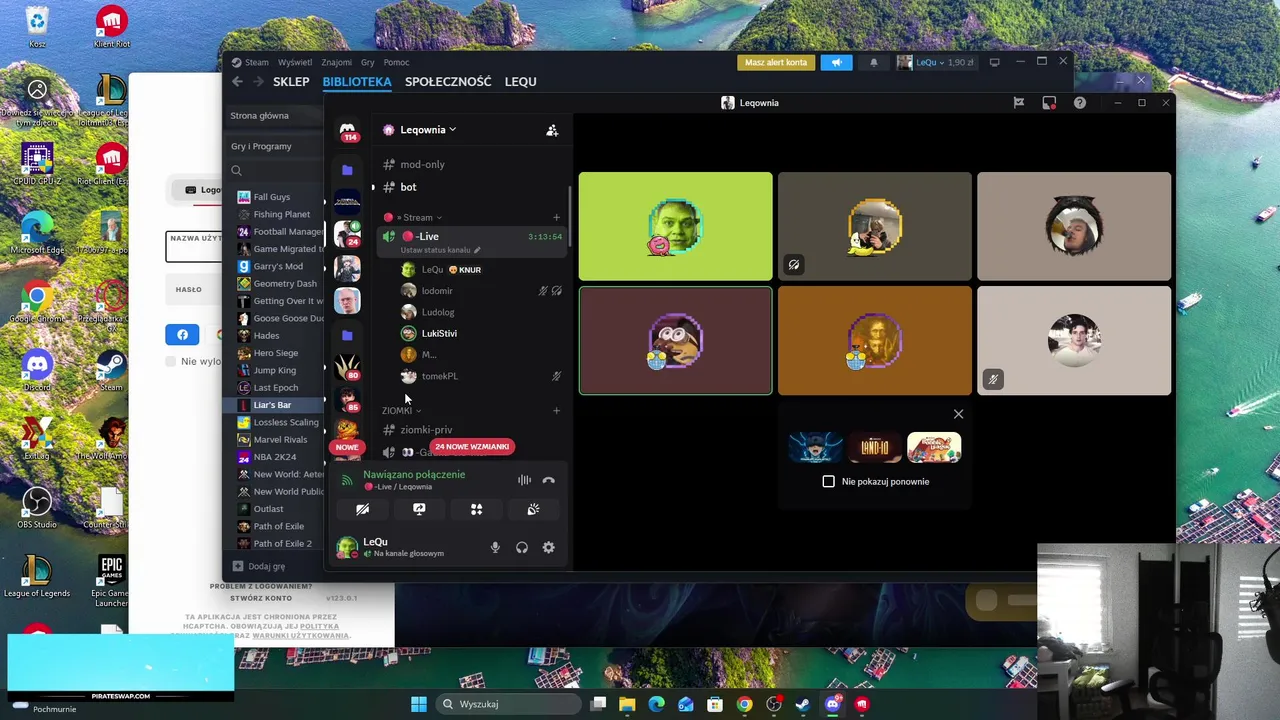Open Microsoft Edge from taskbar
Viewport: 1280px width, 720px height.
point(656,704)
